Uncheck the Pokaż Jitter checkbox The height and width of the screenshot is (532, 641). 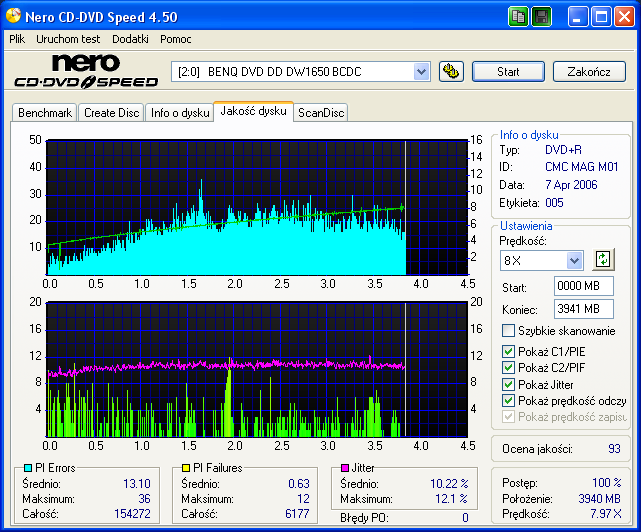[x=508, y=384]
